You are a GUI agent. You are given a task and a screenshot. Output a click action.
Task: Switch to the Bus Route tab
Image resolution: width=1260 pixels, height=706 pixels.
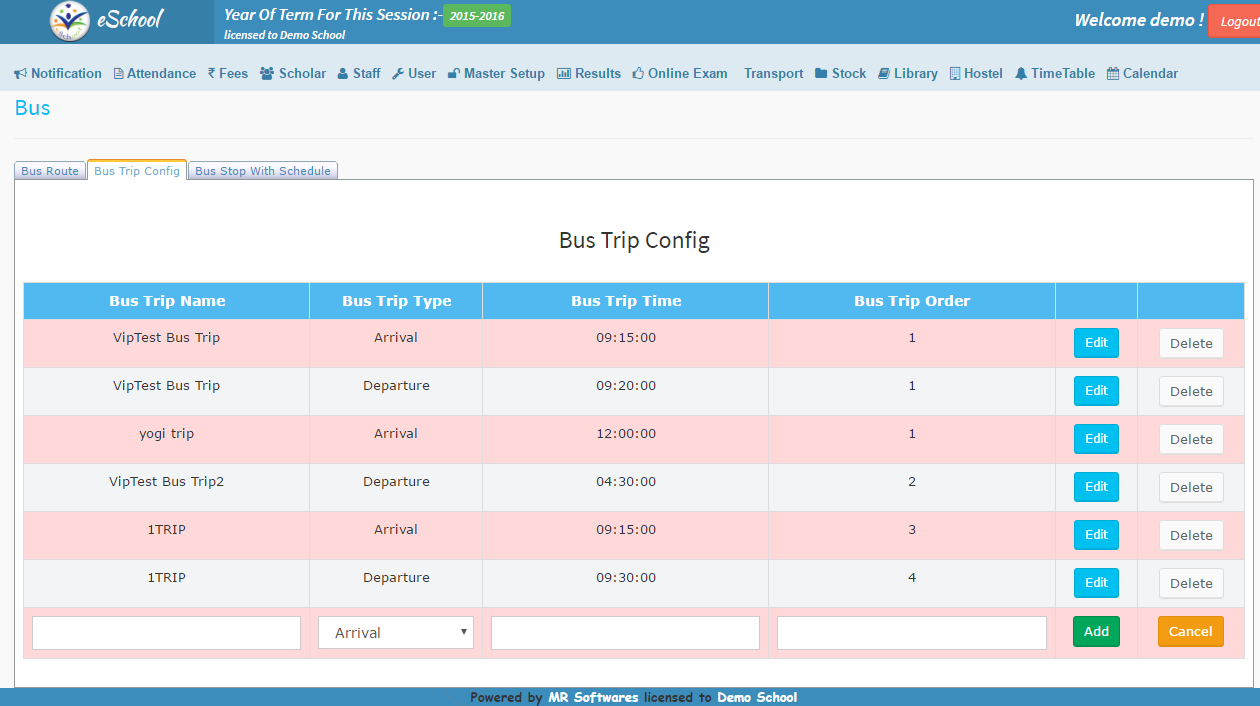click(50, 171)
